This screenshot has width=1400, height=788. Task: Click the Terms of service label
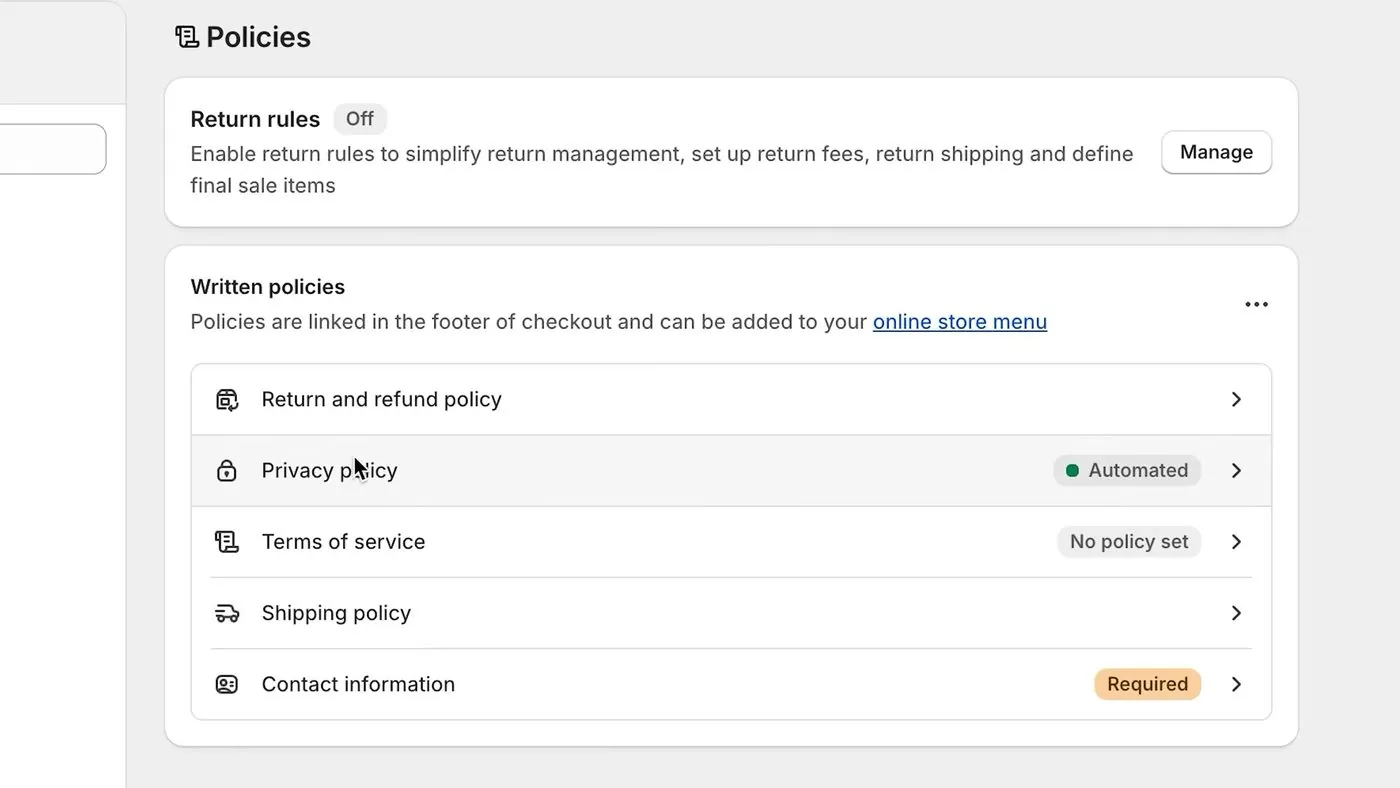pos(344,541)
